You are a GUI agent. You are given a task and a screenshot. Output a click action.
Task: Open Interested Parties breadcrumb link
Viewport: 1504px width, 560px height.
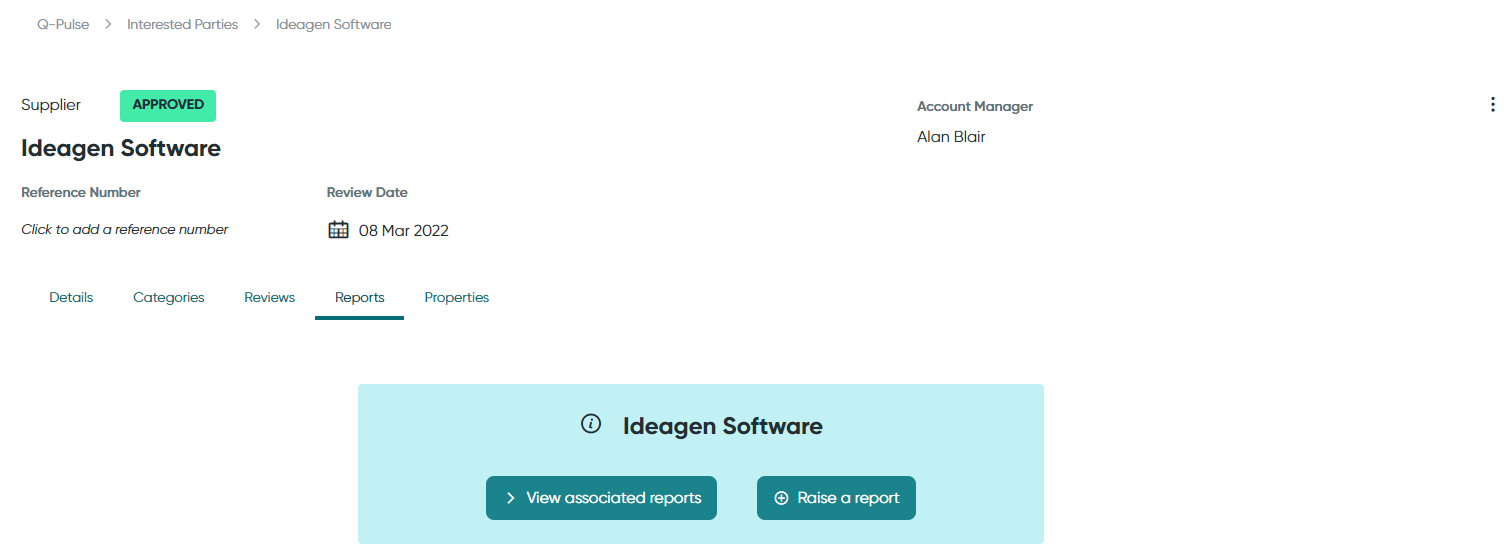point(182,24)
